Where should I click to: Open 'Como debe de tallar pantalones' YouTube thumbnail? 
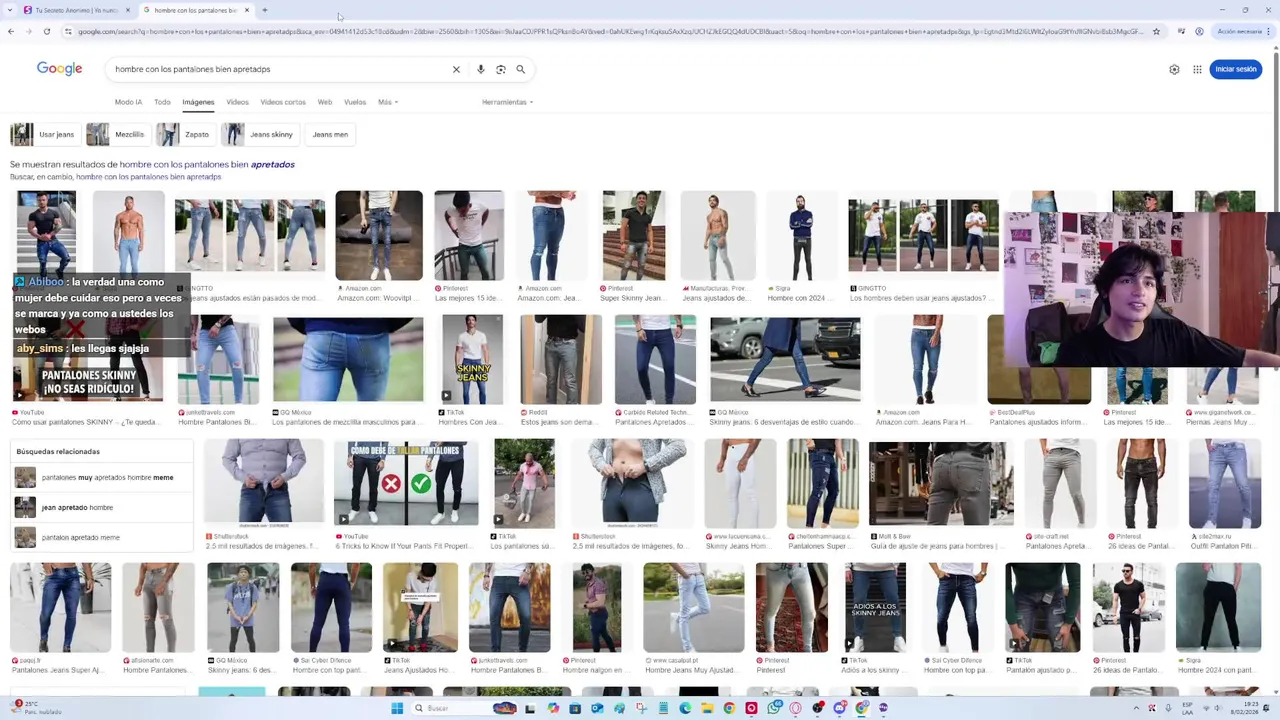point(406,483)
